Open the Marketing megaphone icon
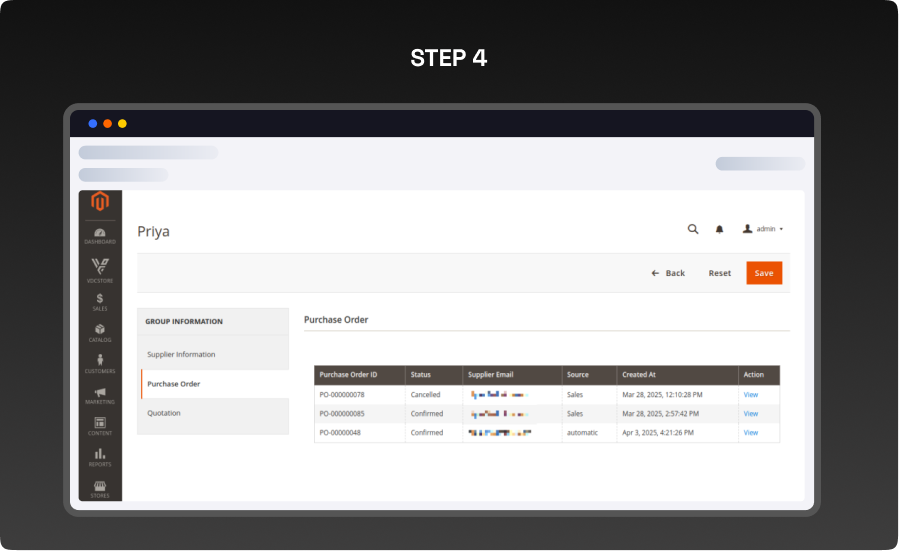 [100, 396]
